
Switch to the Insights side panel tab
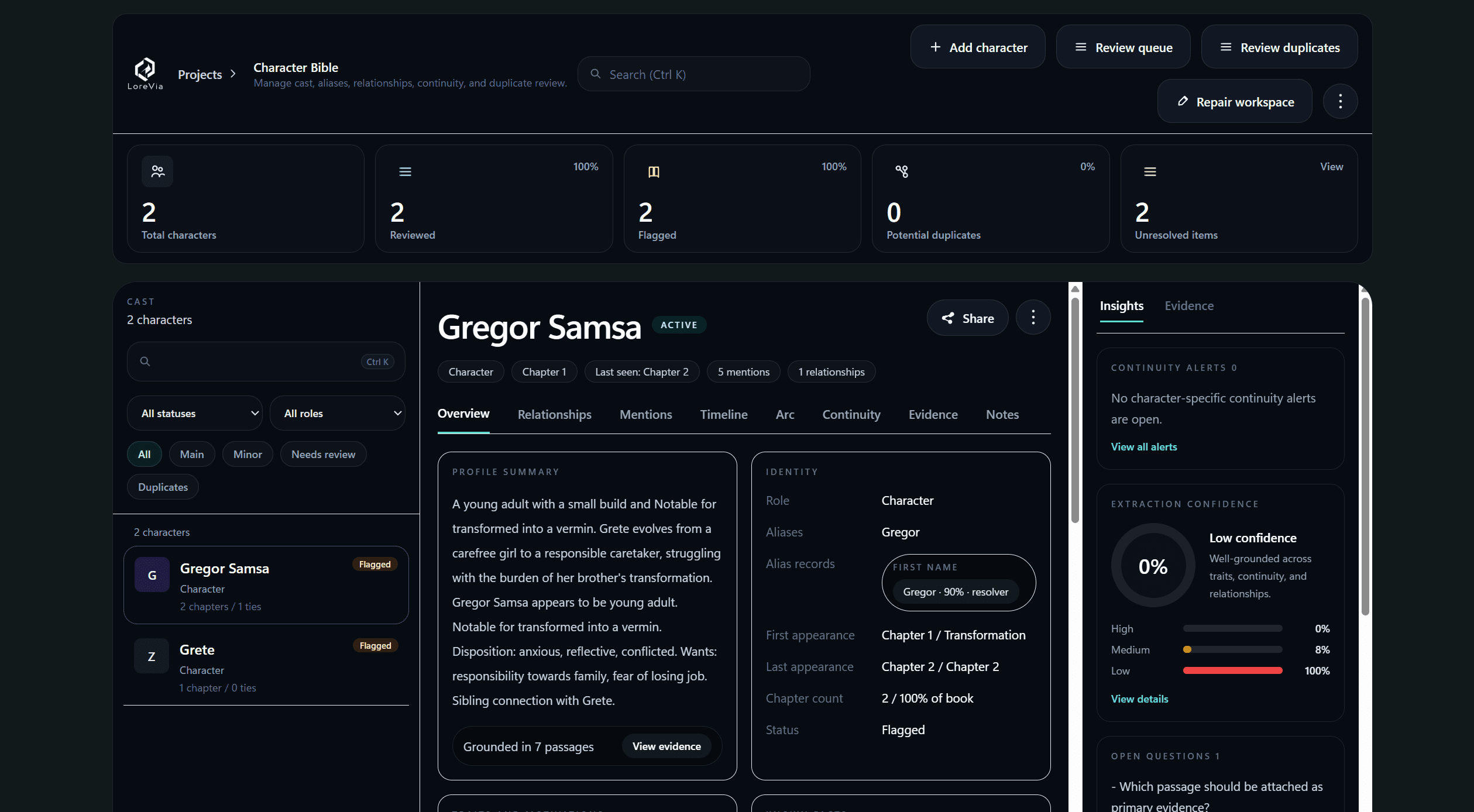click(x=1121, y=305)
